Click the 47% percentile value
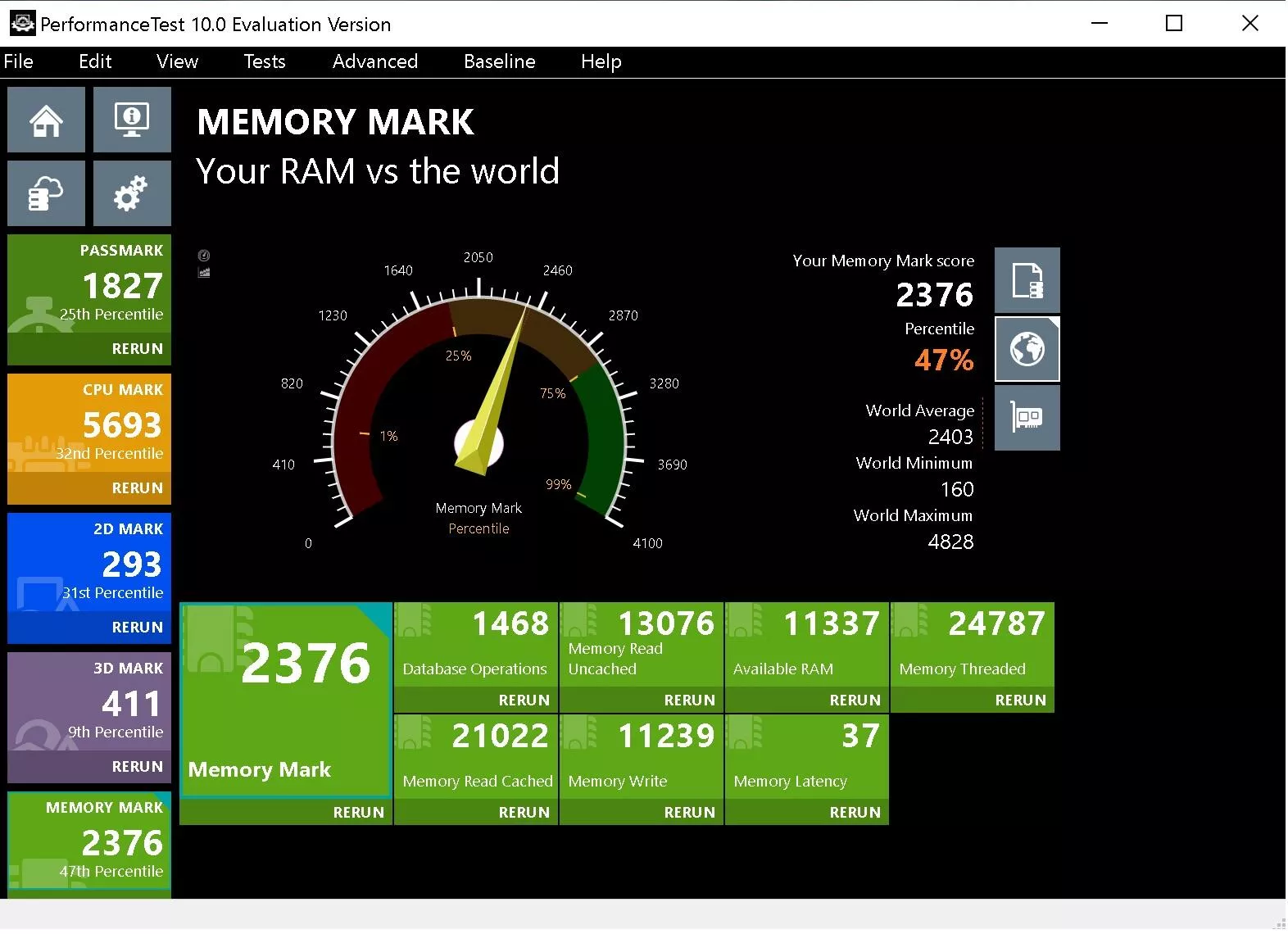 944,360
